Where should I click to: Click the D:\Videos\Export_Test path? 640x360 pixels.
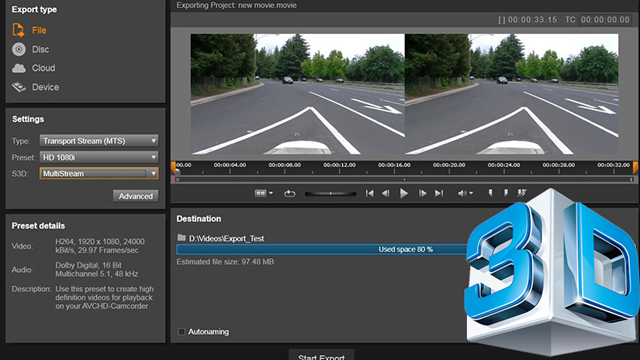(x=226, y=238)
